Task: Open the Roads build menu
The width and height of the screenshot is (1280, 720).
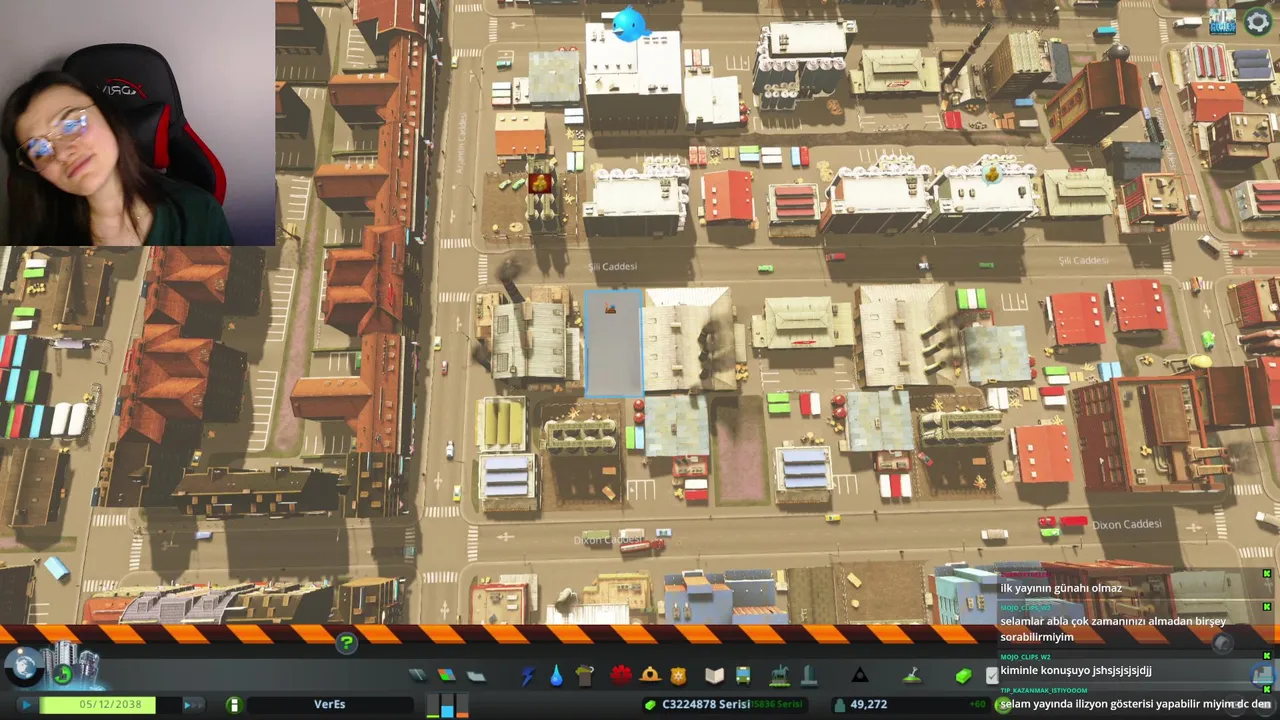Action: (x=417, y=676)
